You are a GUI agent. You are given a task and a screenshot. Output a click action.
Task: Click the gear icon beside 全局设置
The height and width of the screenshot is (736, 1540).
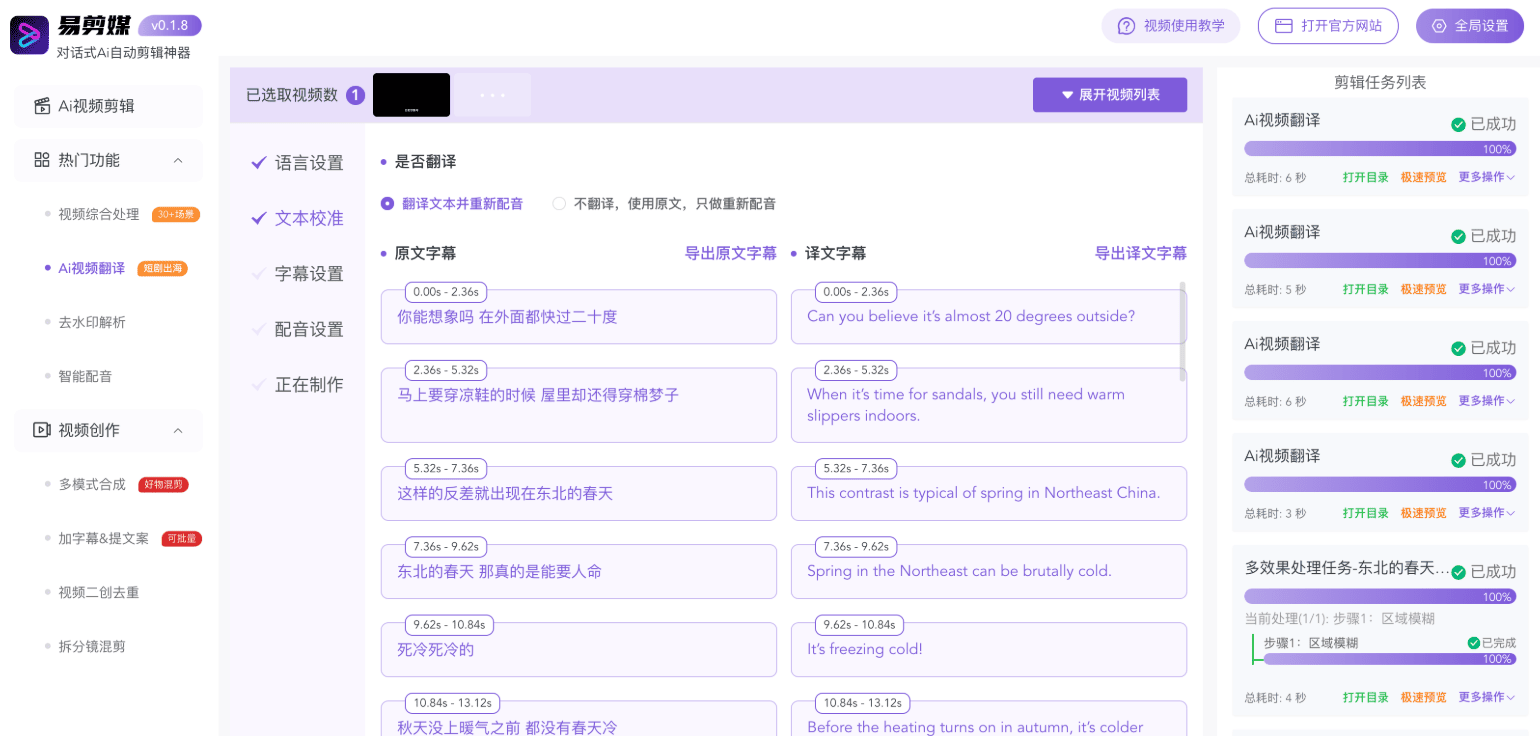[1439, 26]
